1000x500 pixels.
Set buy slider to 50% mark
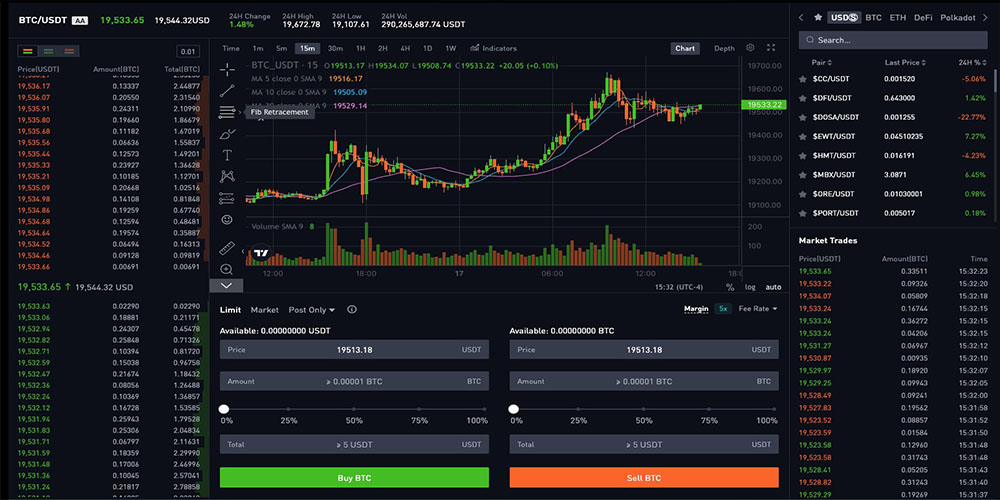[355, 409]
